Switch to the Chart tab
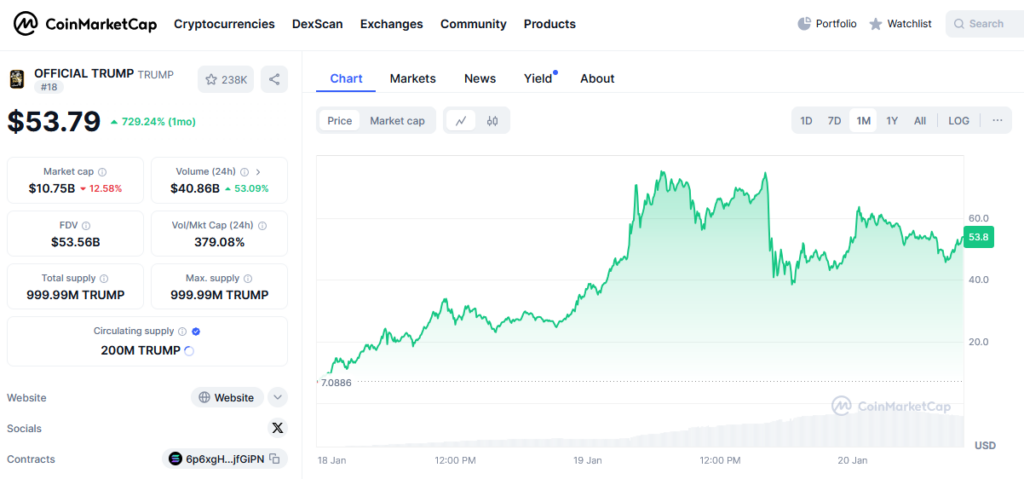The width and height of the screenshot is (1024, 479). click(346, 78)
